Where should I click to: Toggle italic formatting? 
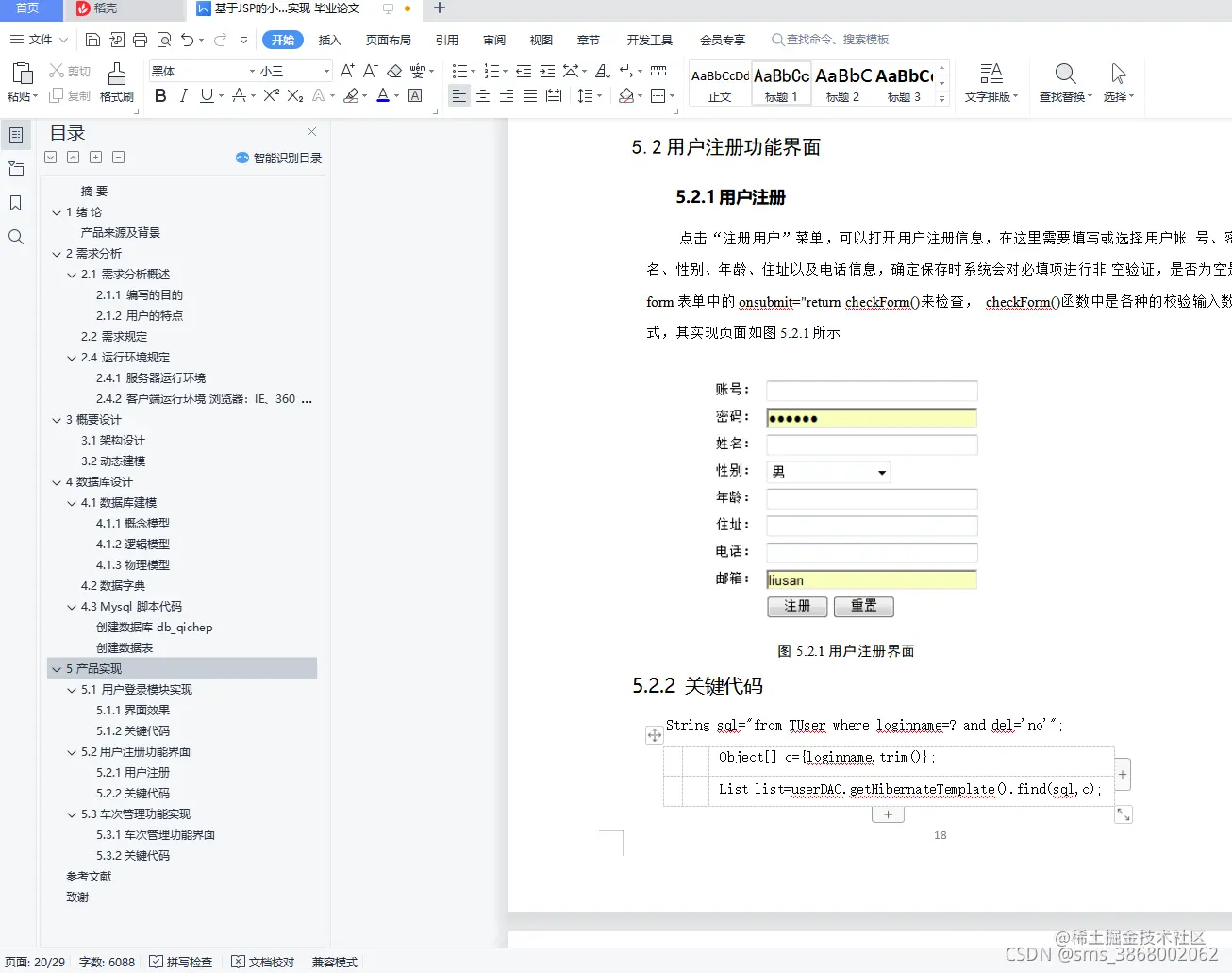pyautogui.click(x=184, y=95)
